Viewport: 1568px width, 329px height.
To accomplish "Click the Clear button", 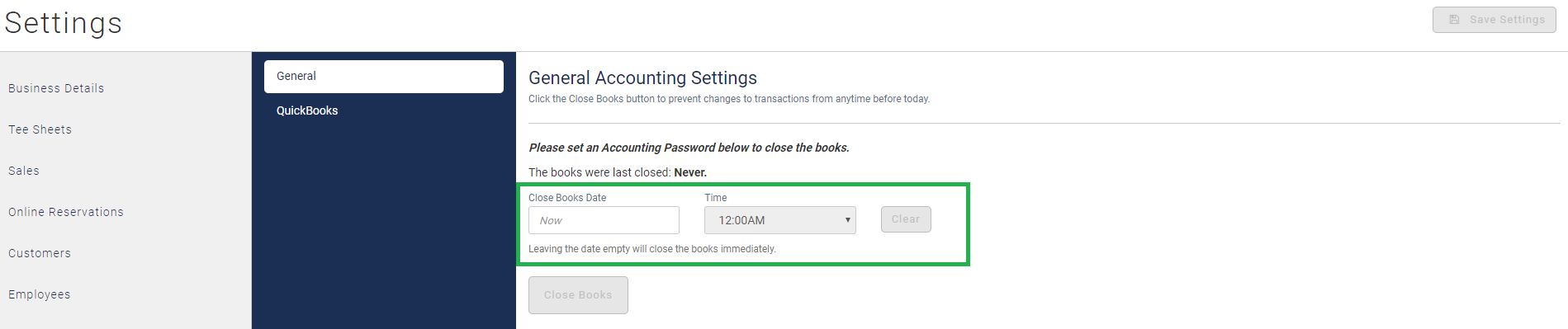I will (906, 219).
